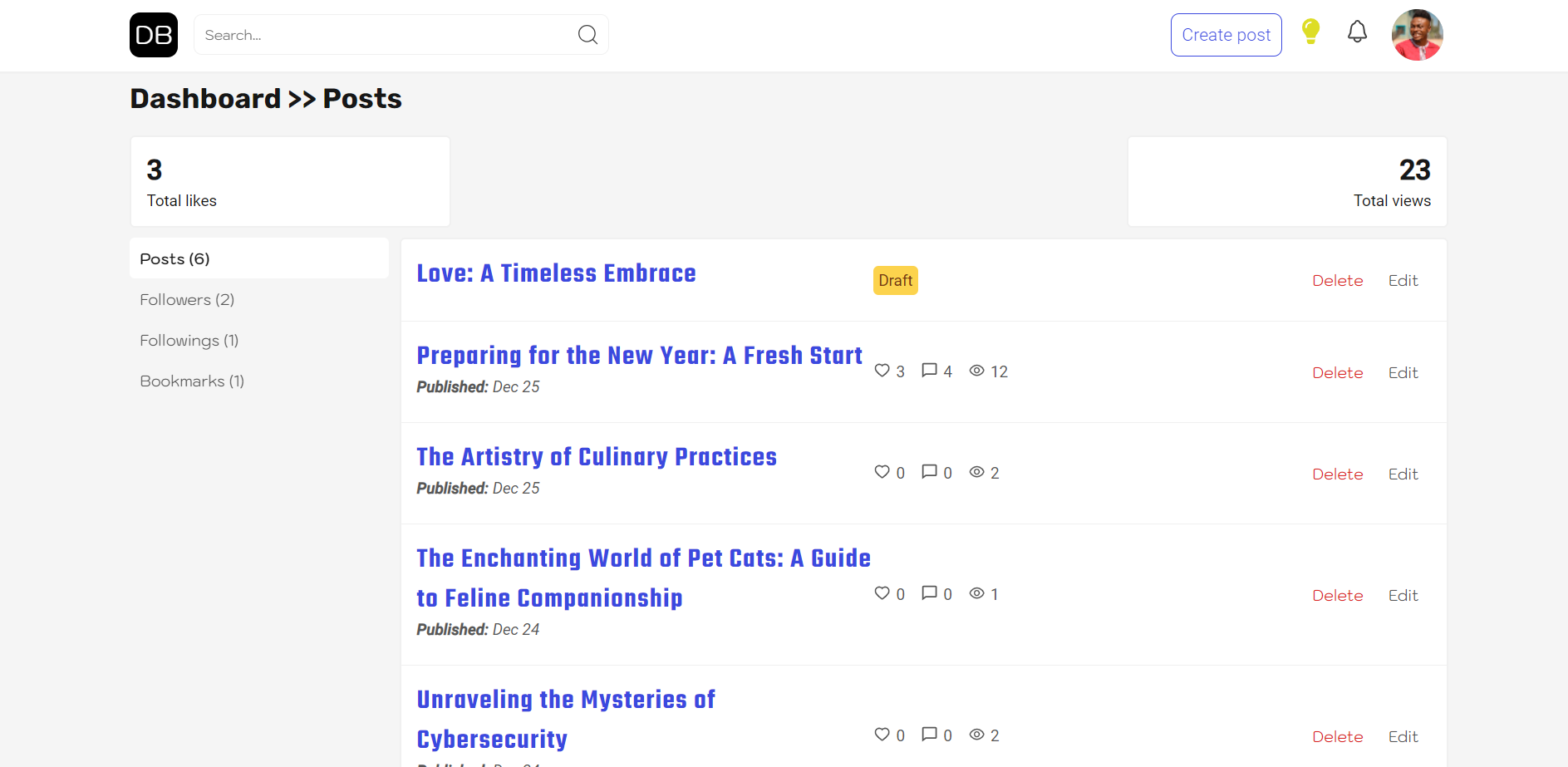Click comment icon on Cybersecurity post

(929, 735)
